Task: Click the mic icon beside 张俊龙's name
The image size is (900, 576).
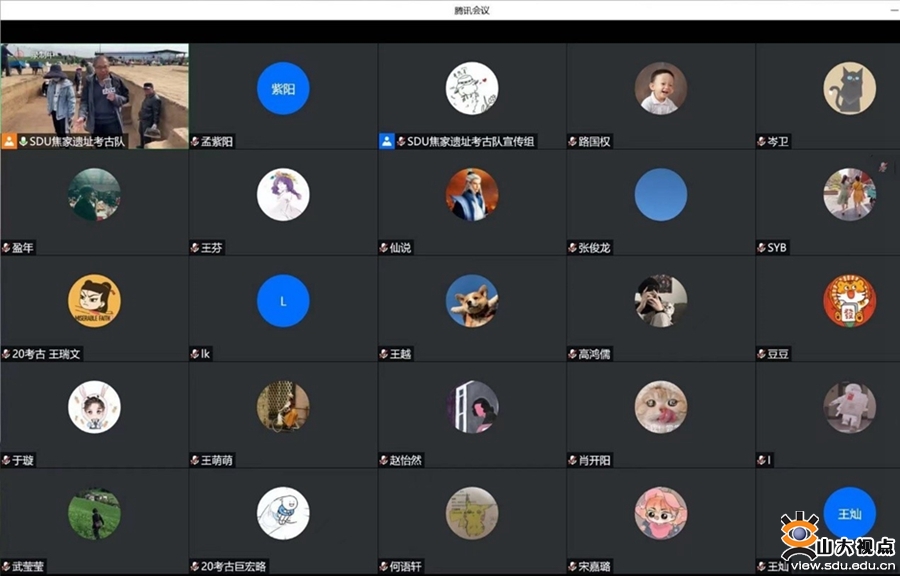Action: click(x=572, y=248)
